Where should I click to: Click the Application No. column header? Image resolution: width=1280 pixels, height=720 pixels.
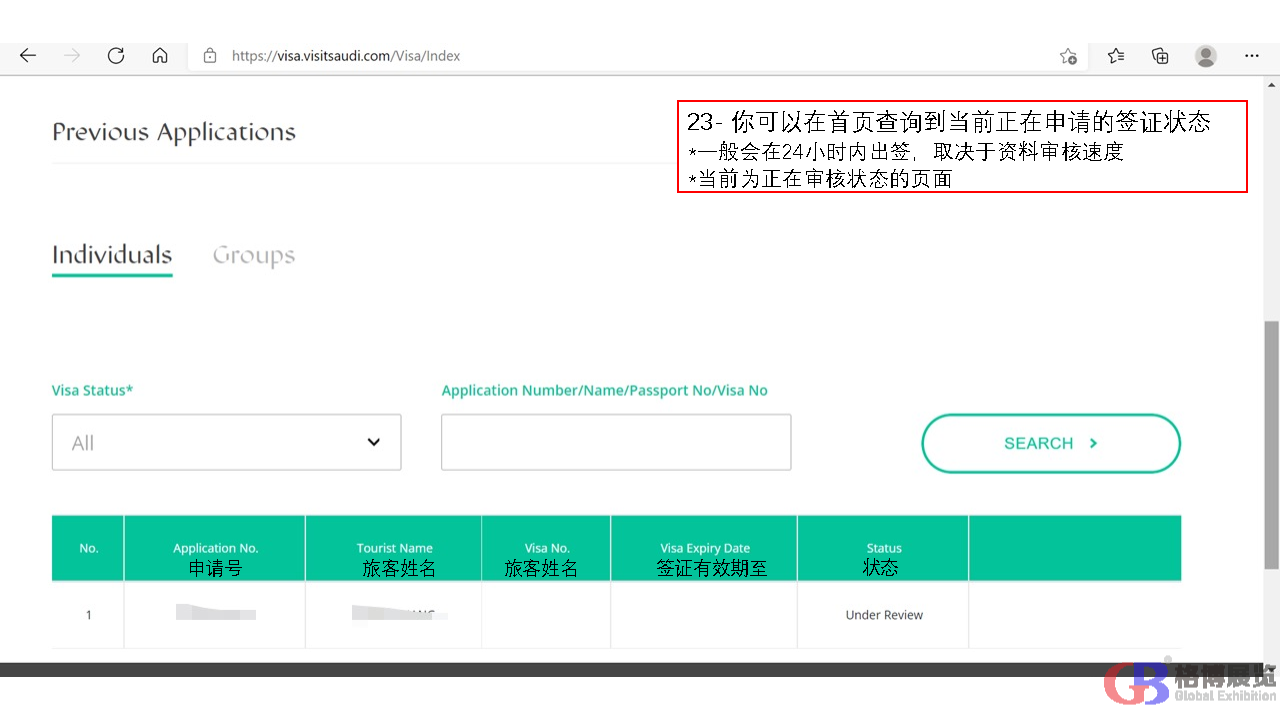(x=215, y=549)
